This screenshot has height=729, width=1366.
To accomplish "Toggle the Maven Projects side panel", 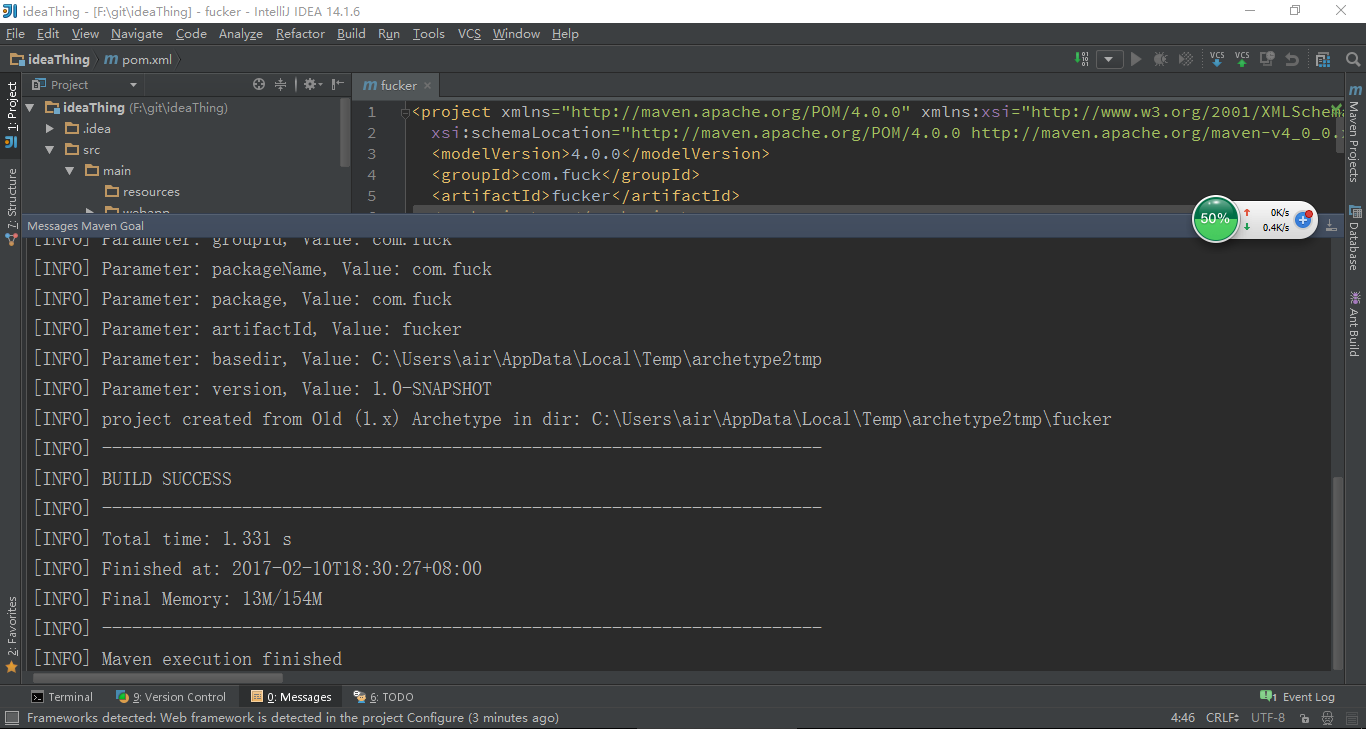I will 1355,134.
